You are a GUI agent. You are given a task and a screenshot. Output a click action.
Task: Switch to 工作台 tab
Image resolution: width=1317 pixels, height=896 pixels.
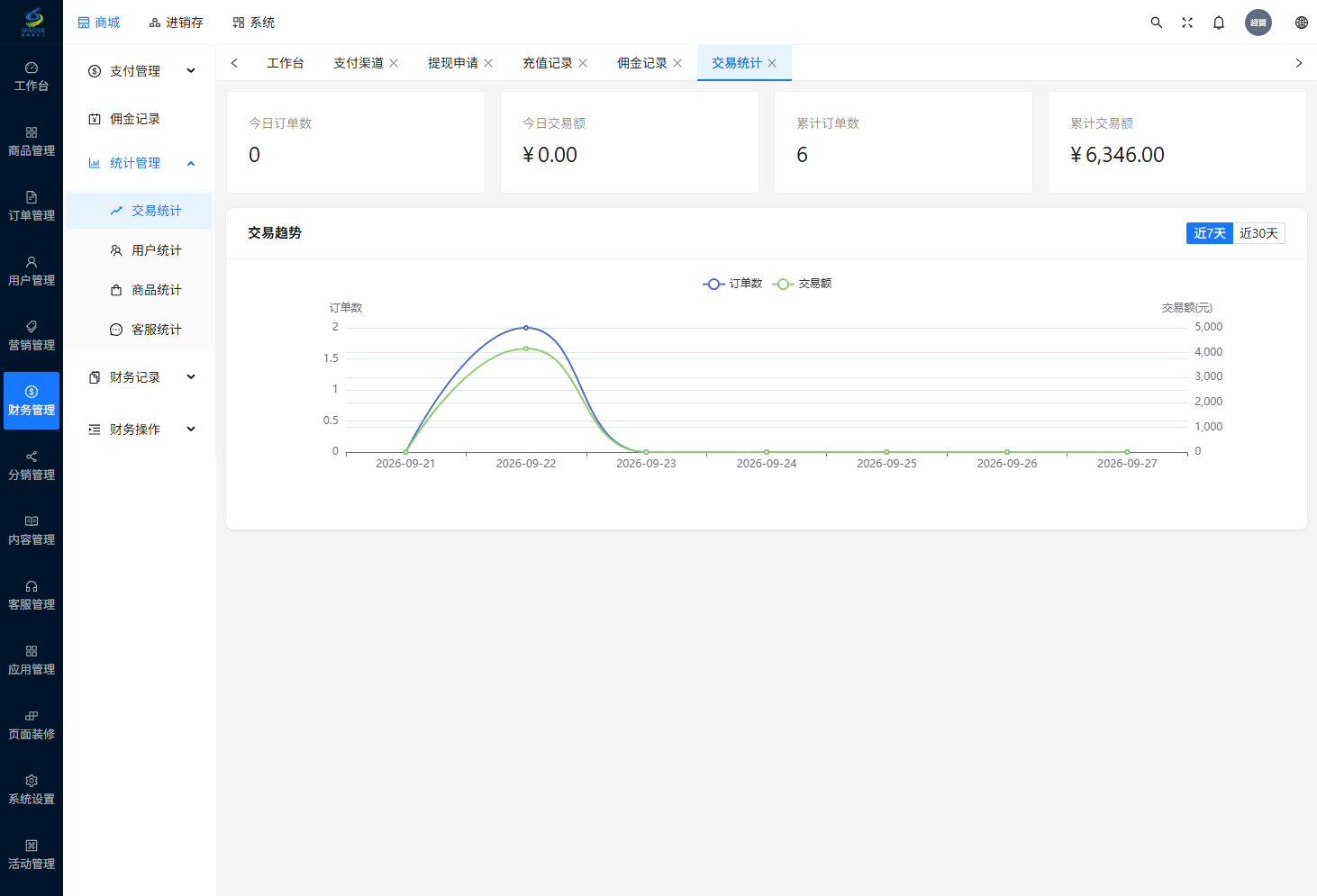tap(286, 63)
